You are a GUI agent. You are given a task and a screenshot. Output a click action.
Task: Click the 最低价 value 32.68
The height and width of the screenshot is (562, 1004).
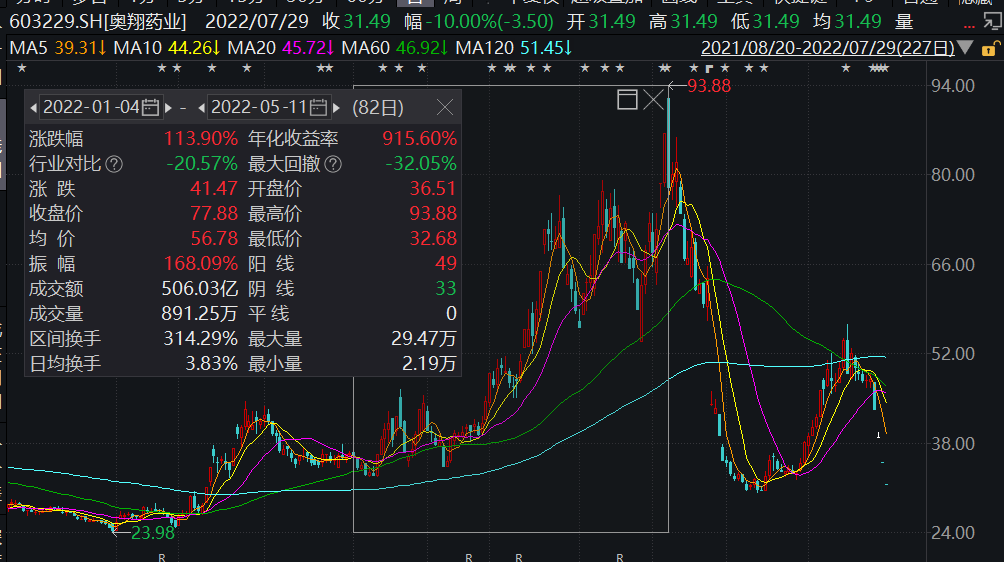pos(433,238)
